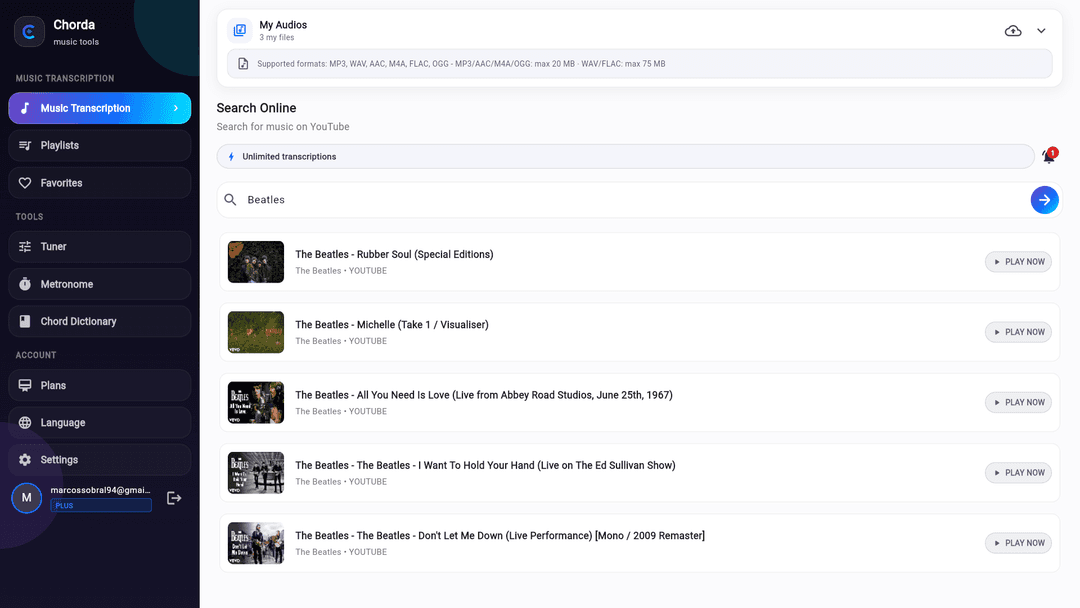Select The Beatles - Michelle title
The image size is (1080, 608).
[x=392, y=324]
